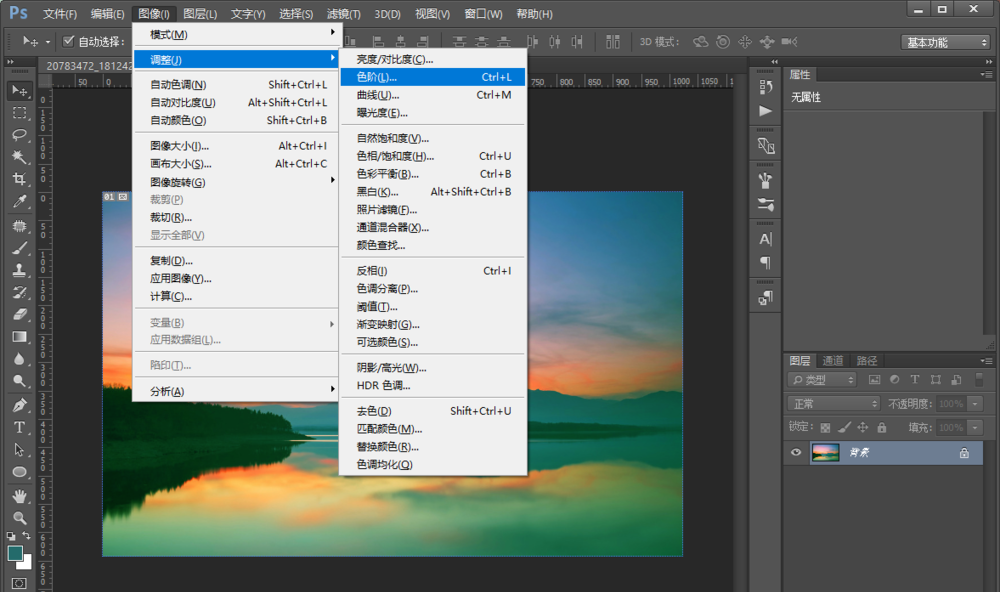Select the Hand tool

(x=19, y=496)
